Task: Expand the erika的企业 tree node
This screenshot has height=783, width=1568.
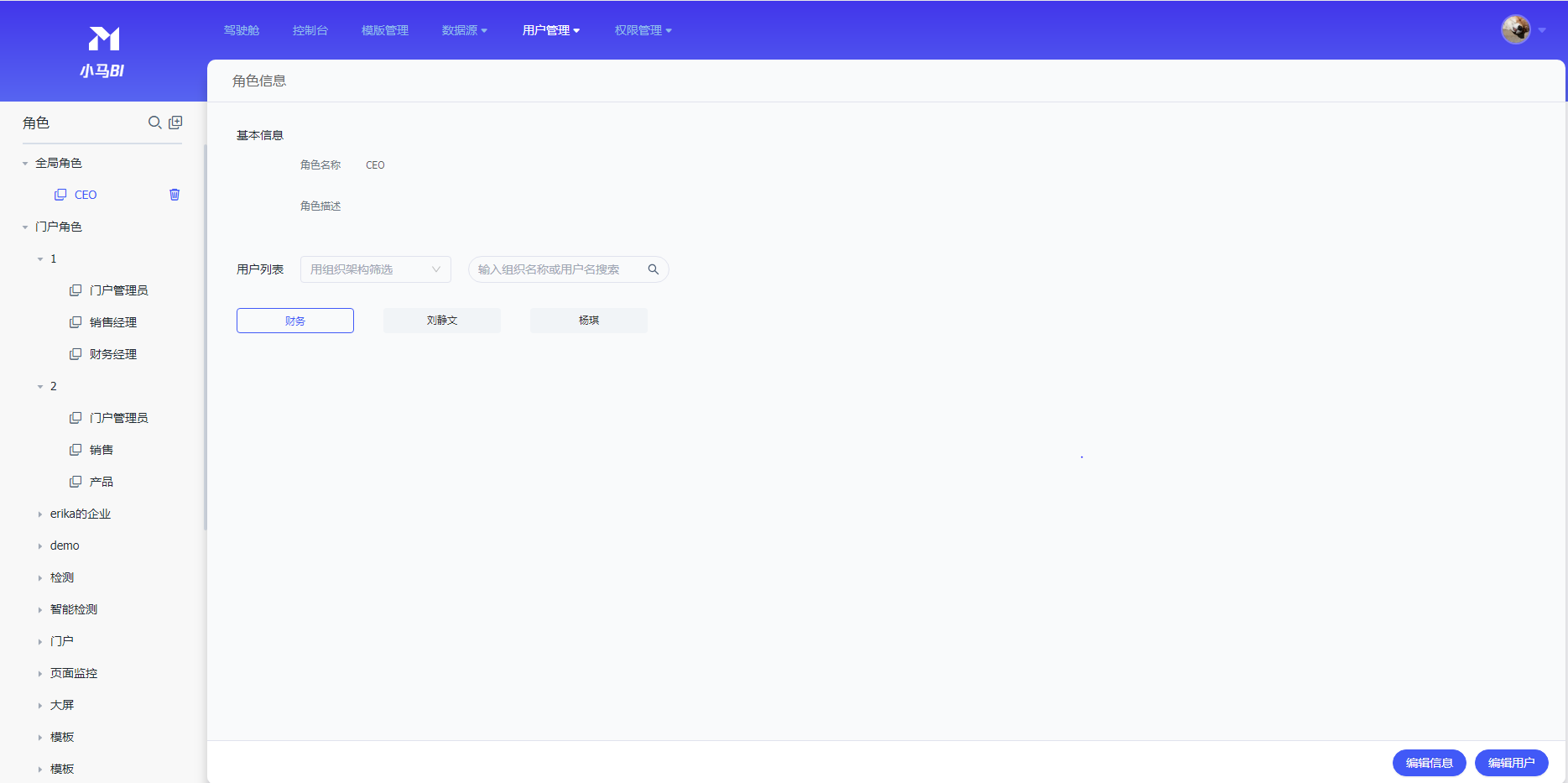Action: tap(39, 514)
